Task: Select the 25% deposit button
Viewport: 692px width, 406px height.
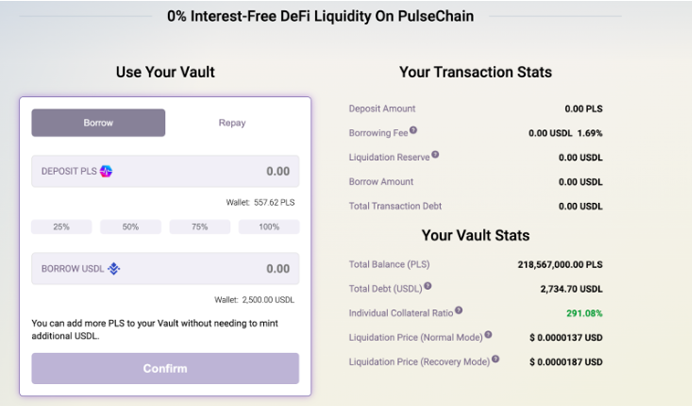Action: point(61,227)
